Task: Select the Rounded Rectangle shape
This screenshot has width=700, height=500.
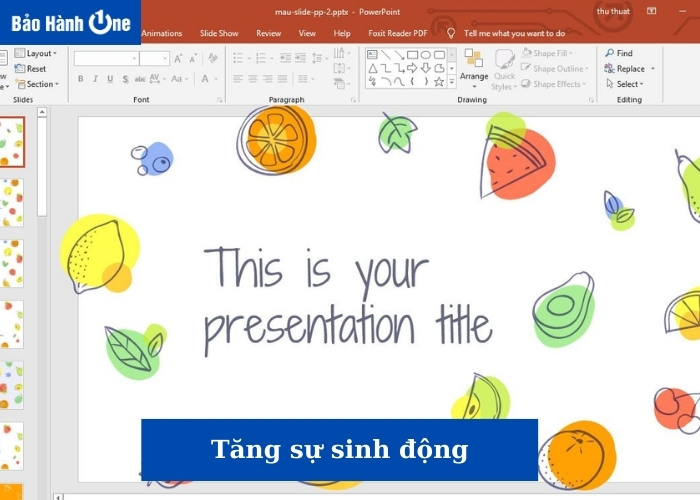Action: coord(439,55)
